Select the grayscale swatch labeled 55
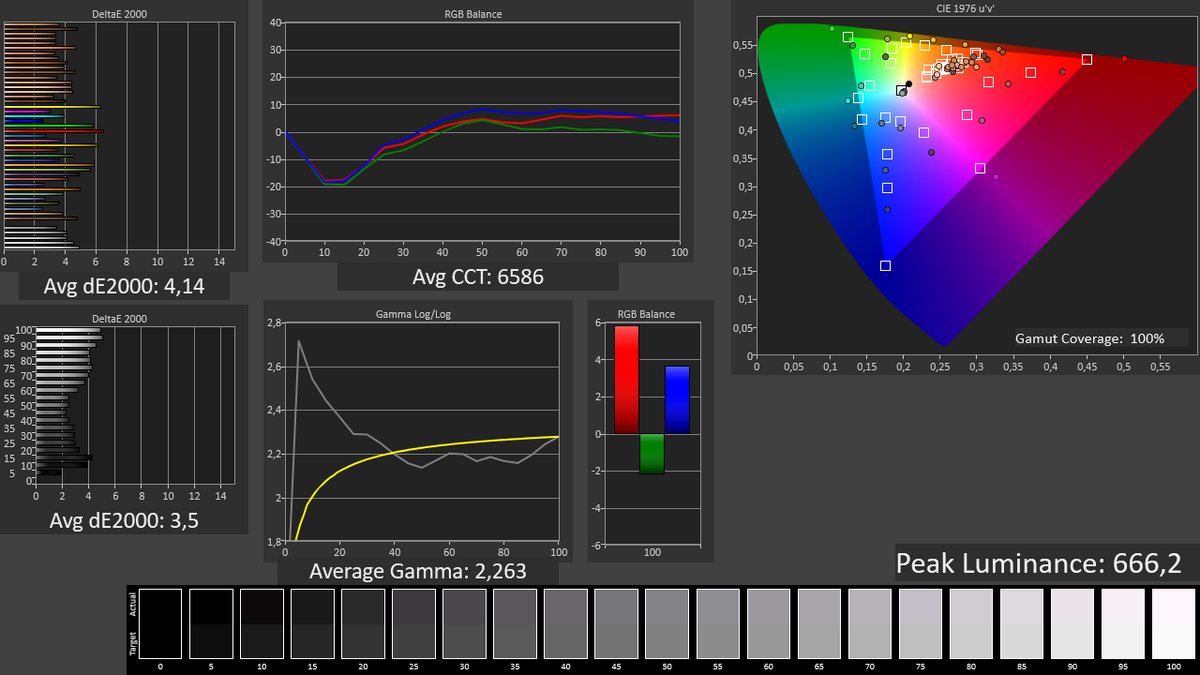This screenshot has height=675, width=1200. pyautogui.click(x=717, y=623)
